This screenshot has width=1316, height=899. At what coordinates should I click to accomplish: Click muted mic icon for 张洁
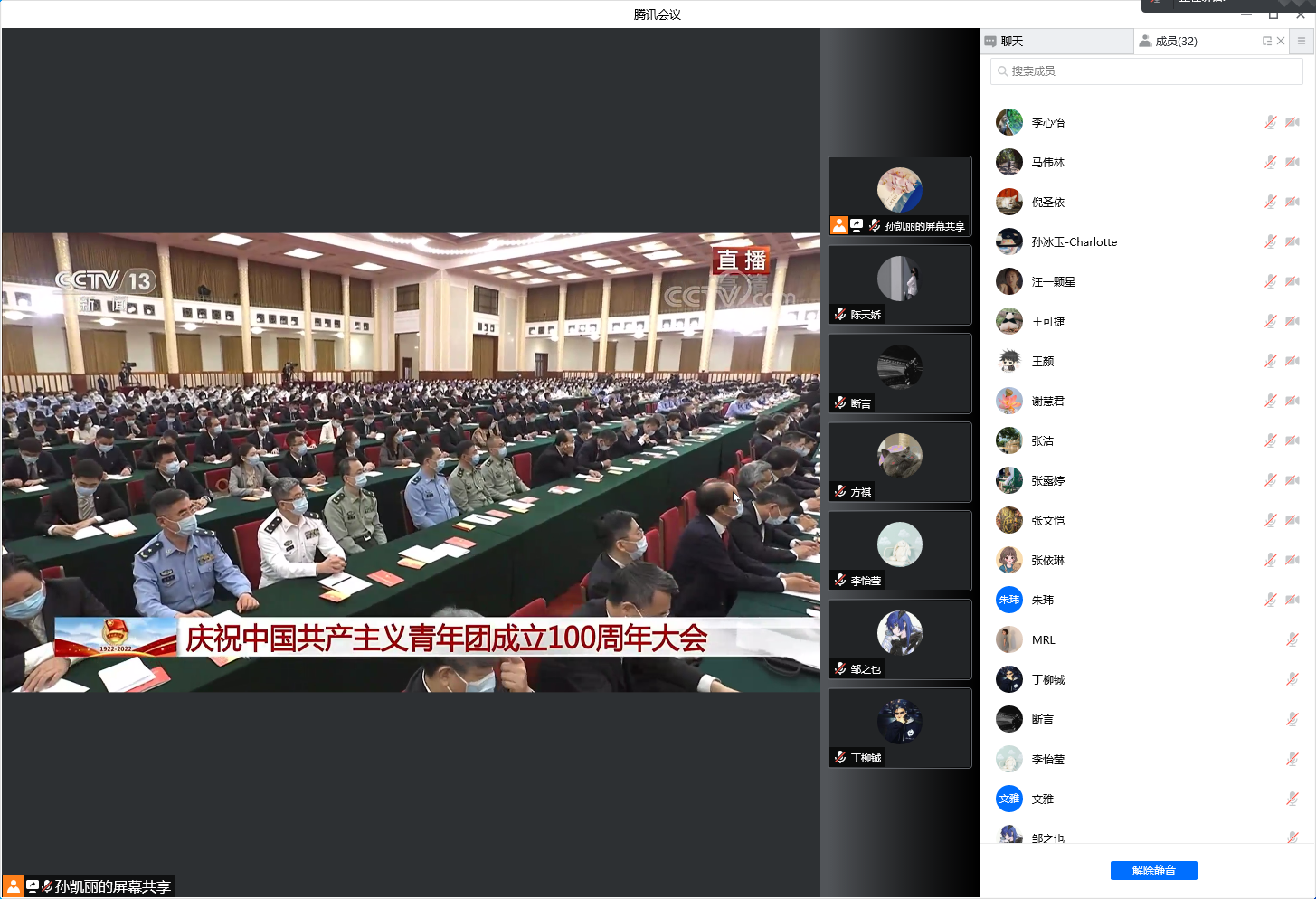click(x=1271, y=440)
